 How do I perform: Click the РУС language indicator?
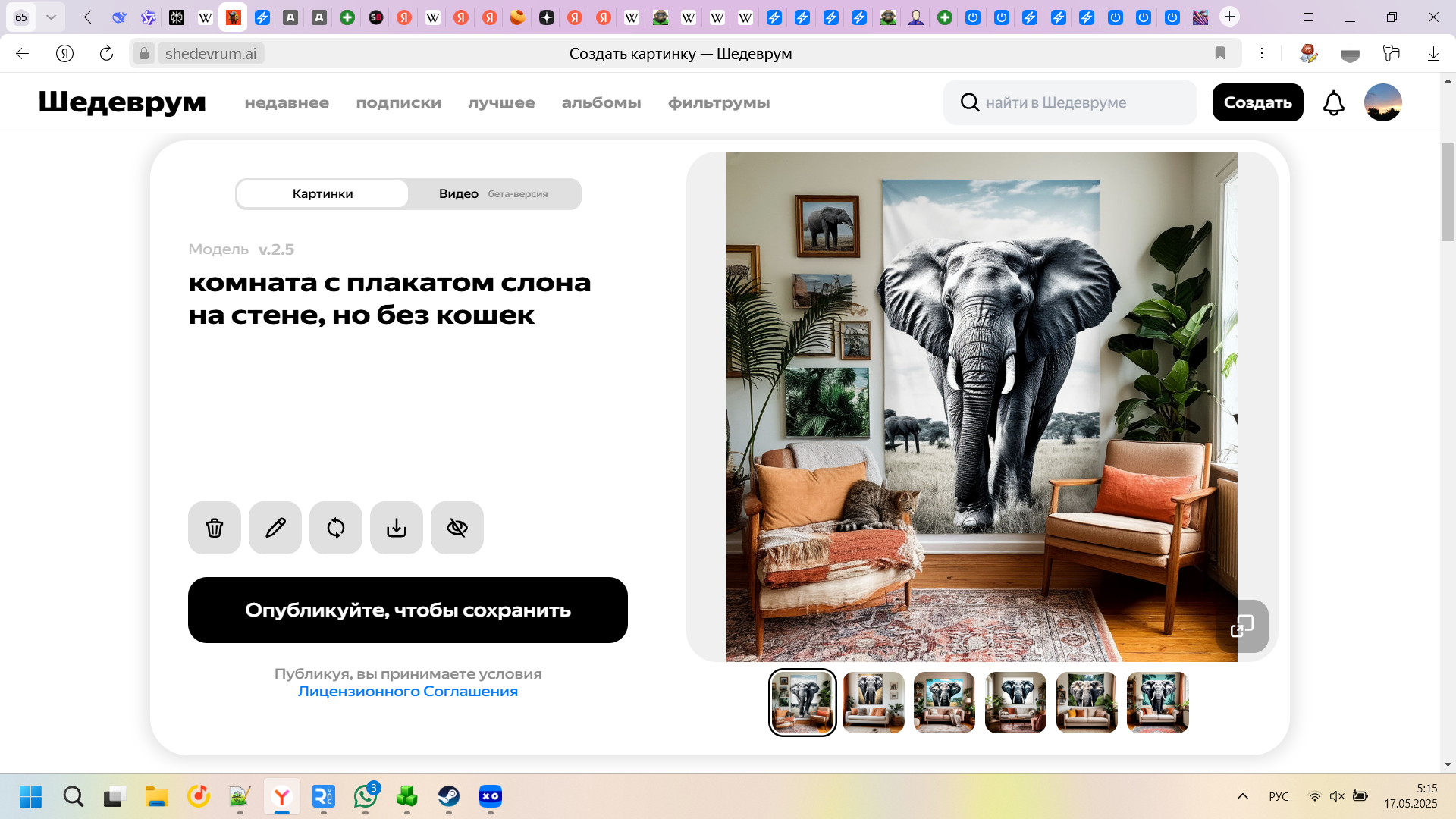tap(1279, 796)
